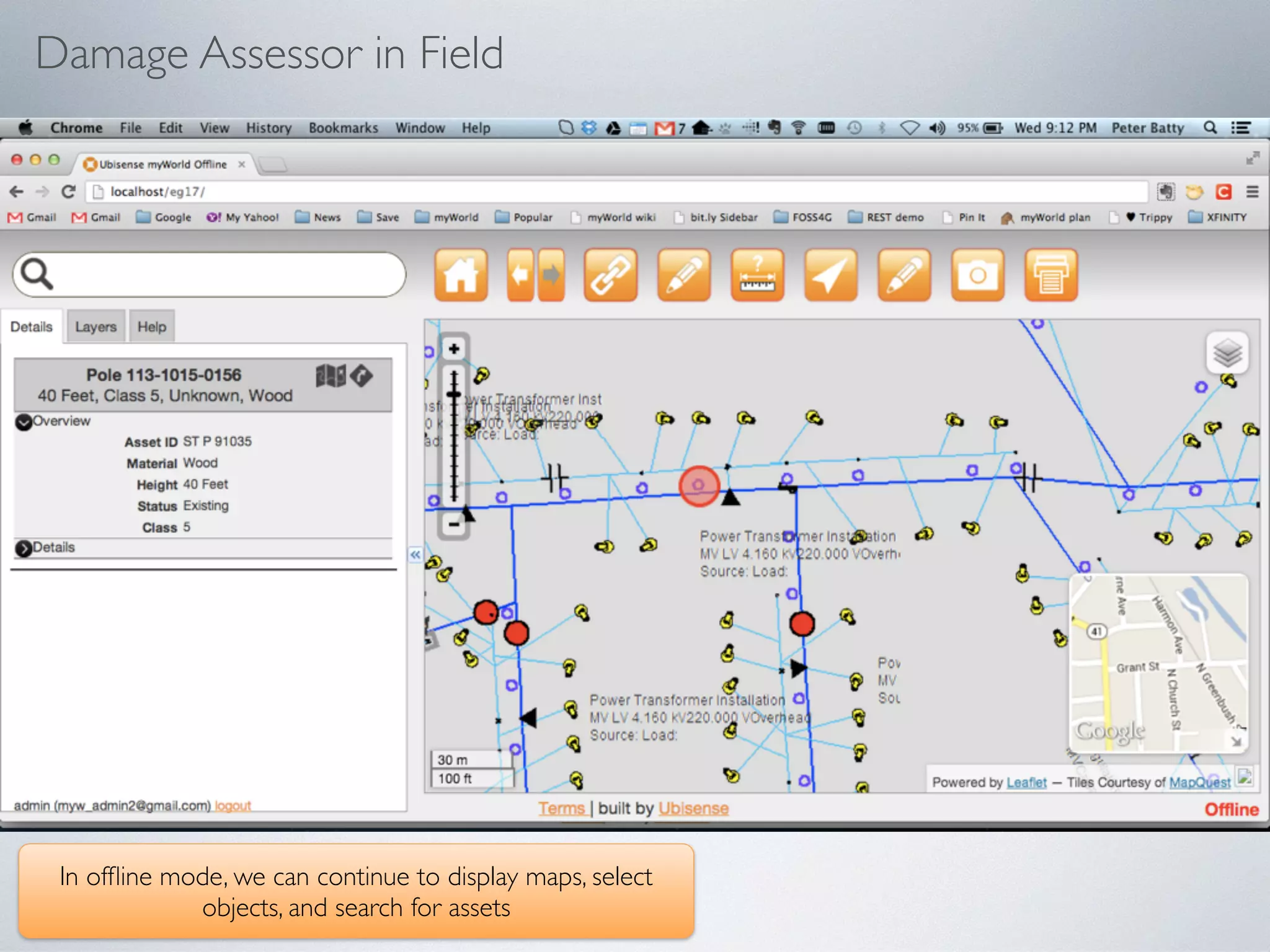This screenshot has width=1270, height=952.
Task: Click the Gmail menu bar icon
Action: click(665, 128)
